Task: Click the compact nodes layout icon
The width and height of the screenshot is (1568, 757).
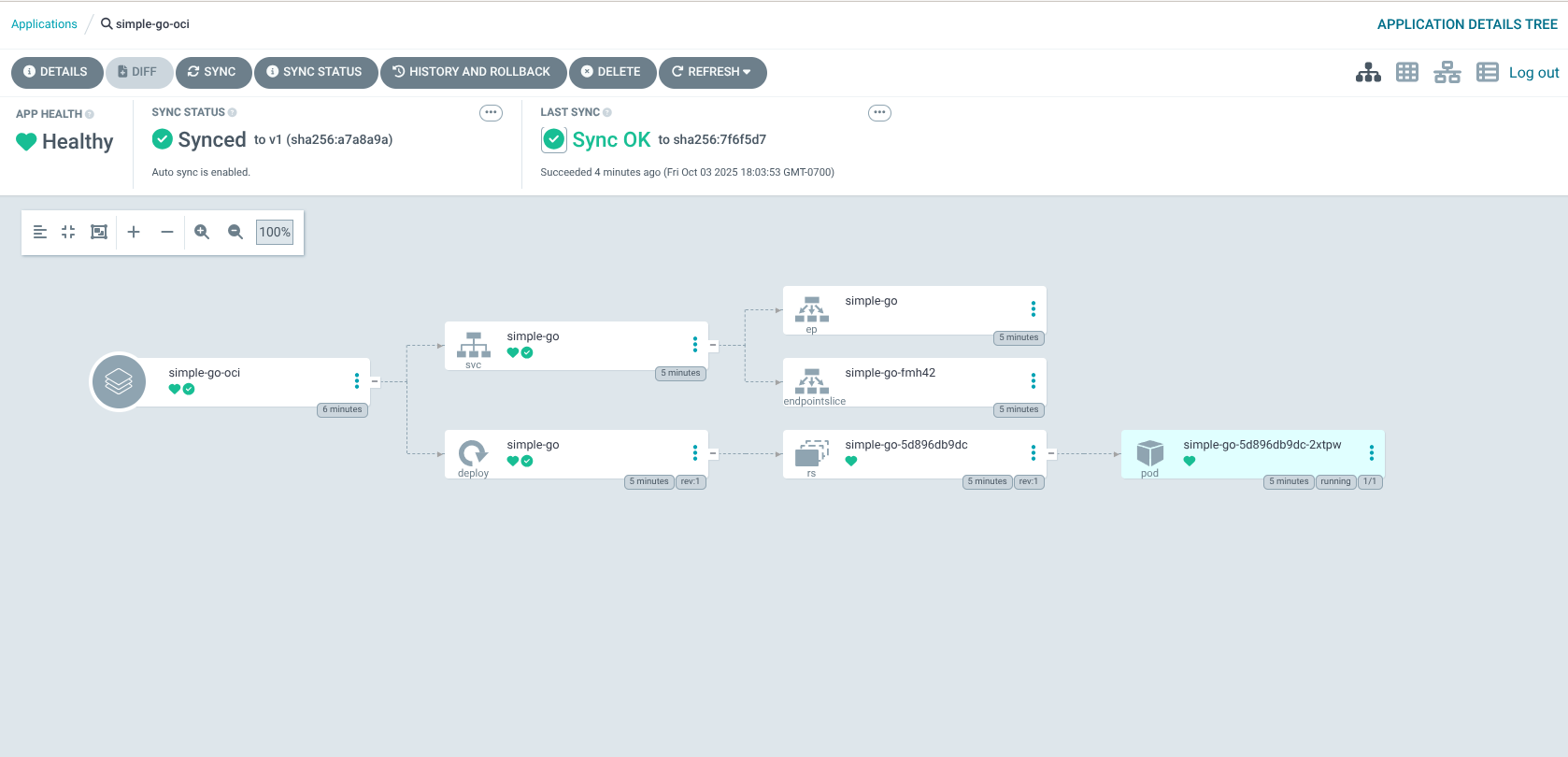Action: tap(40, 232)
